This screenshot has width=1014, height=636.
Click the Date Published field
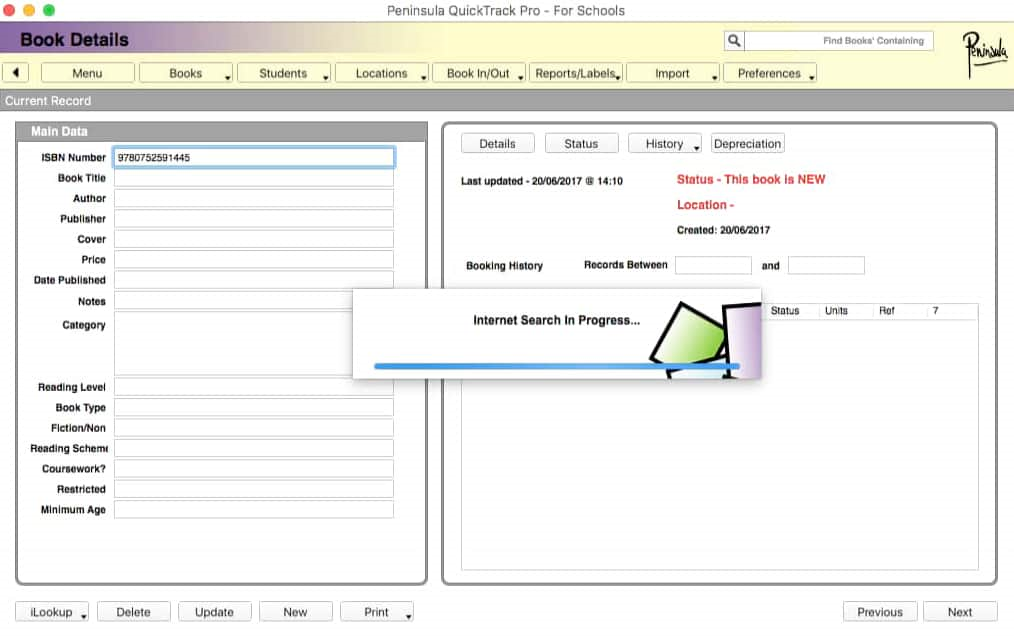point(254,280)
